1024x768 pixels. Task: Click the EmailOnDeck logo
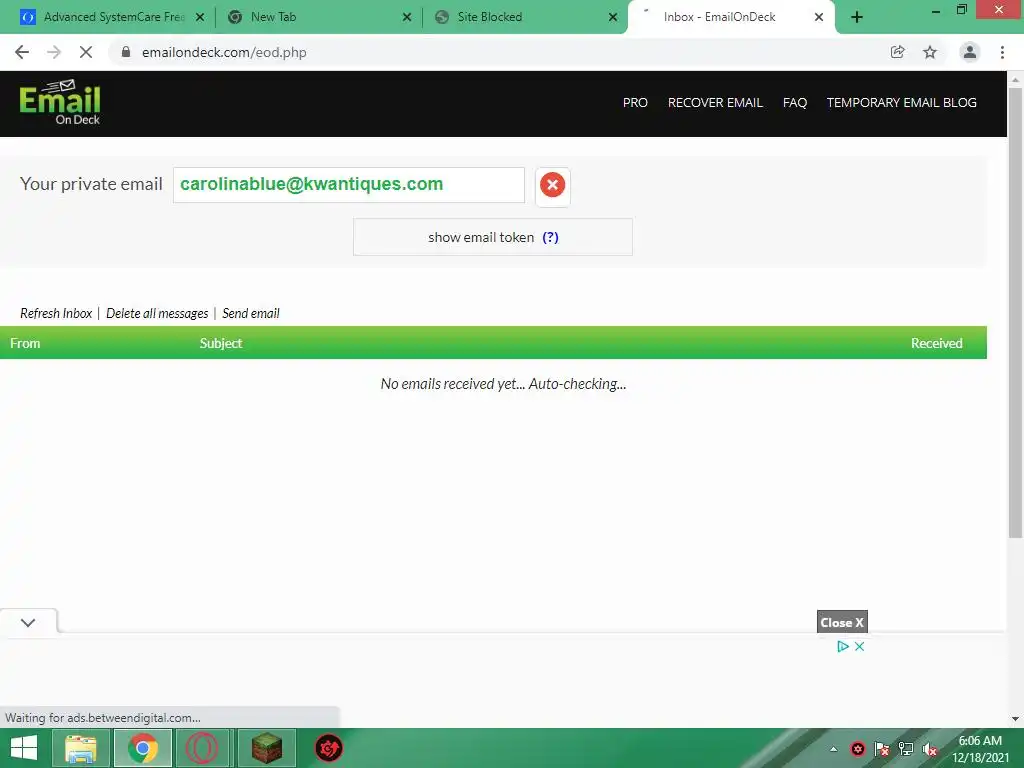click(x=59, y=102)
